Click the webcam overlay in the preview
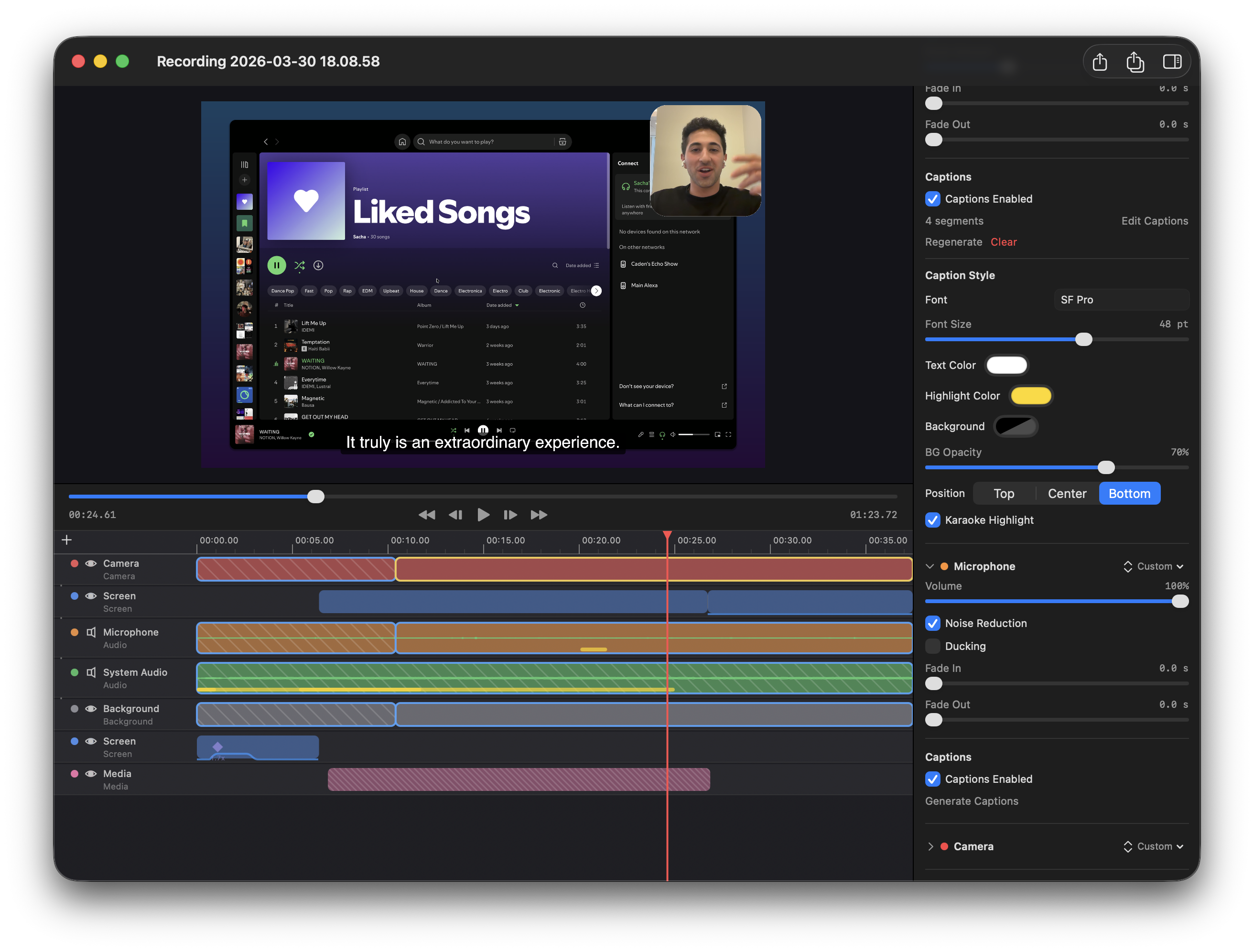 [705, 161]
